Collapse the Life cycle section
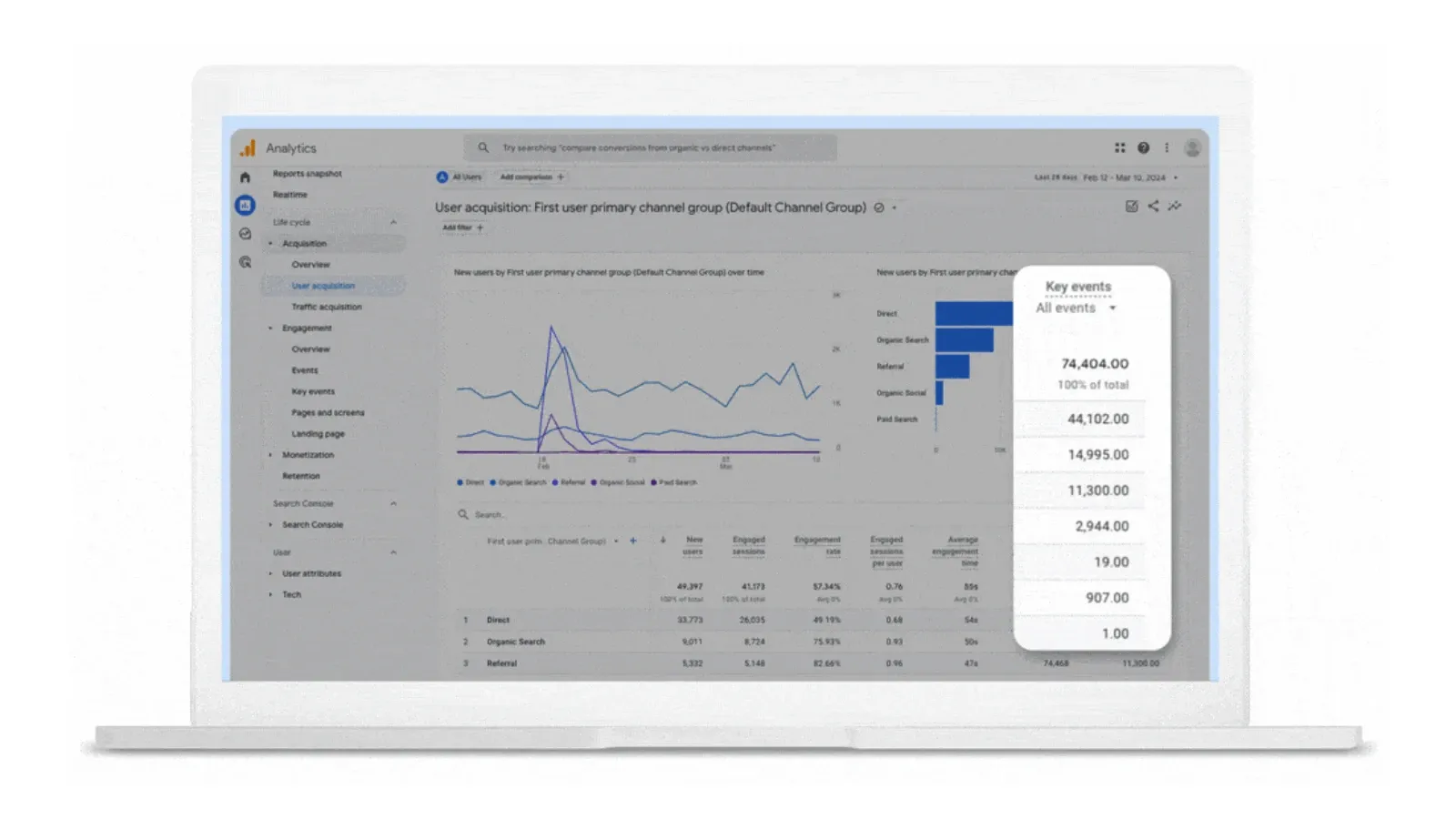The image size is (1456, 819). pyautogui.click(x=393, y=222)
